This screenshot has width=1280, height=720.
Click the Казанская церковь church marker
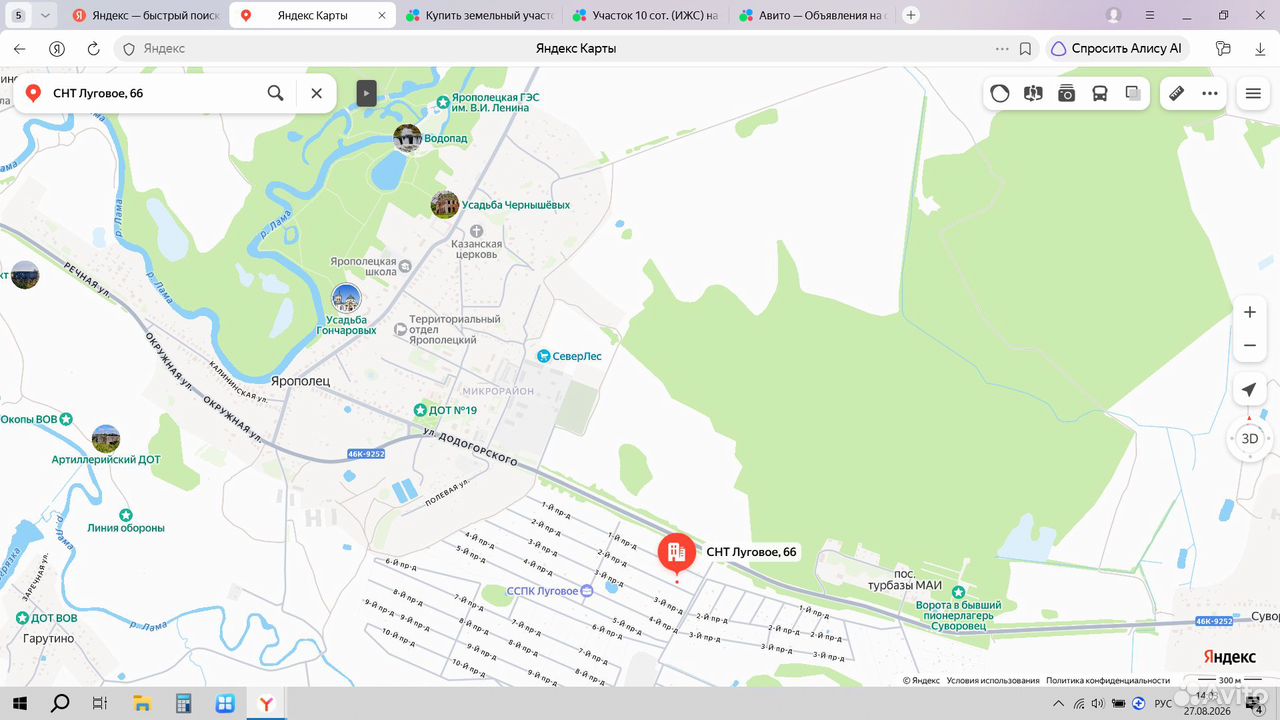[476, 231]
